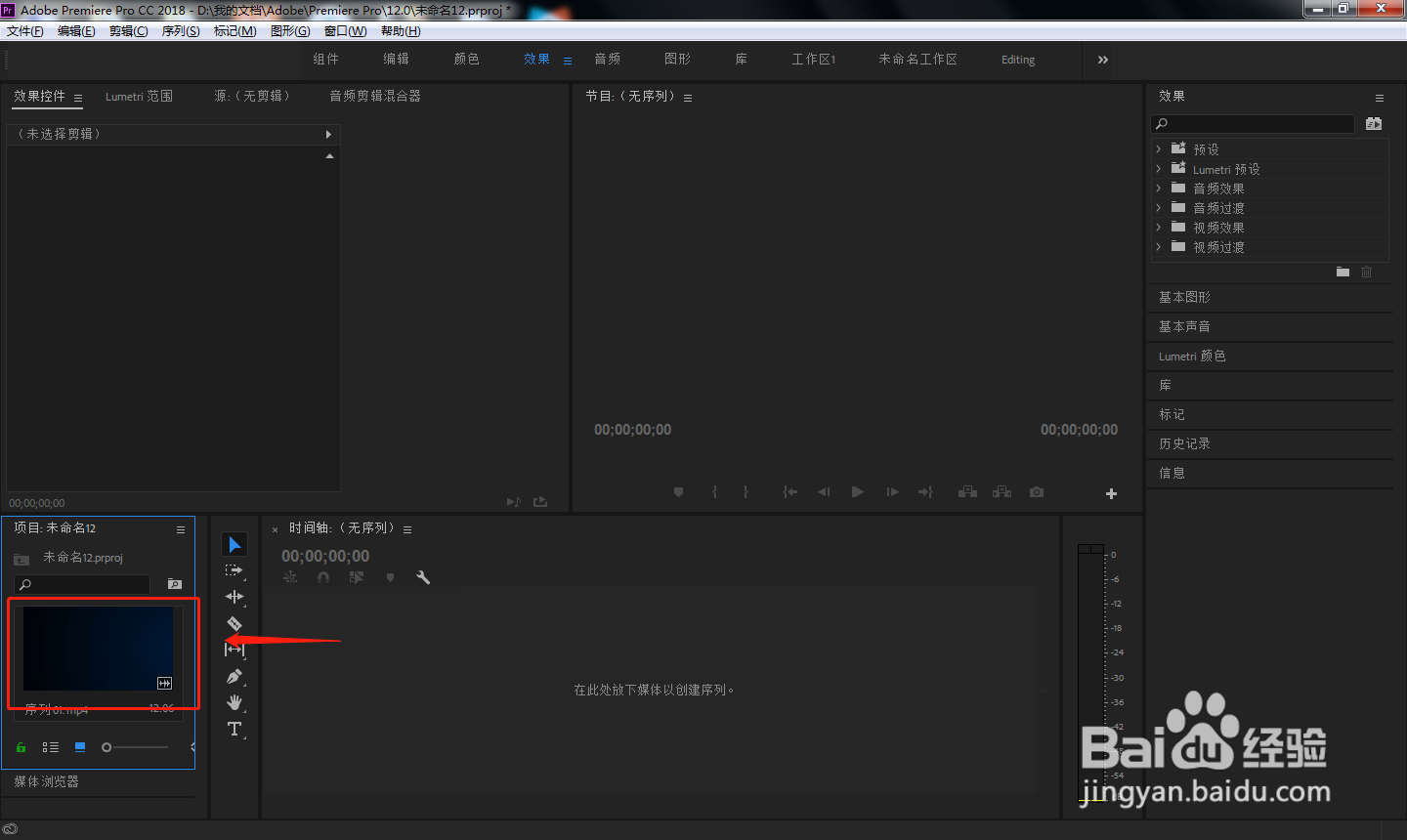
Task: Open project panel hamburger menu
Action: point(181,529)
